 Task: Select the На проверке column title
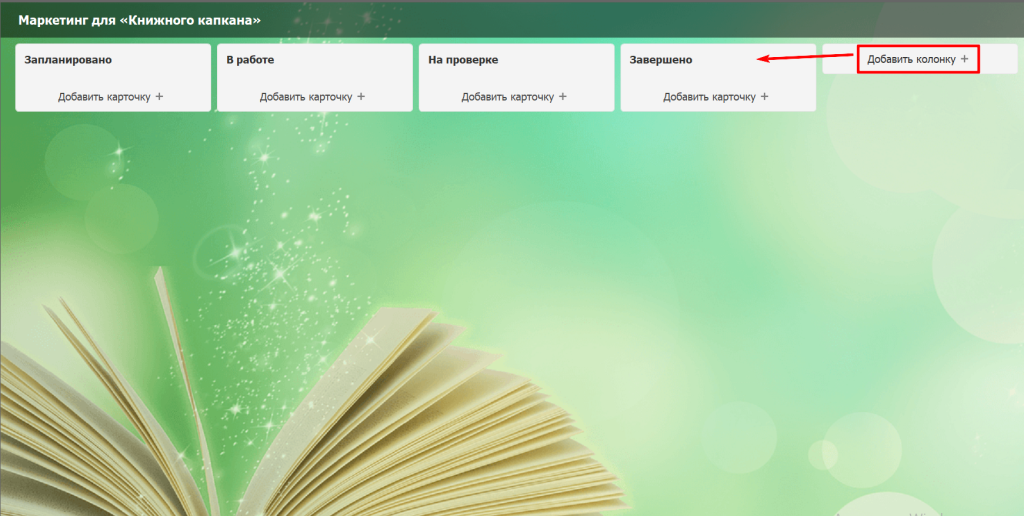tap(463, 60)
